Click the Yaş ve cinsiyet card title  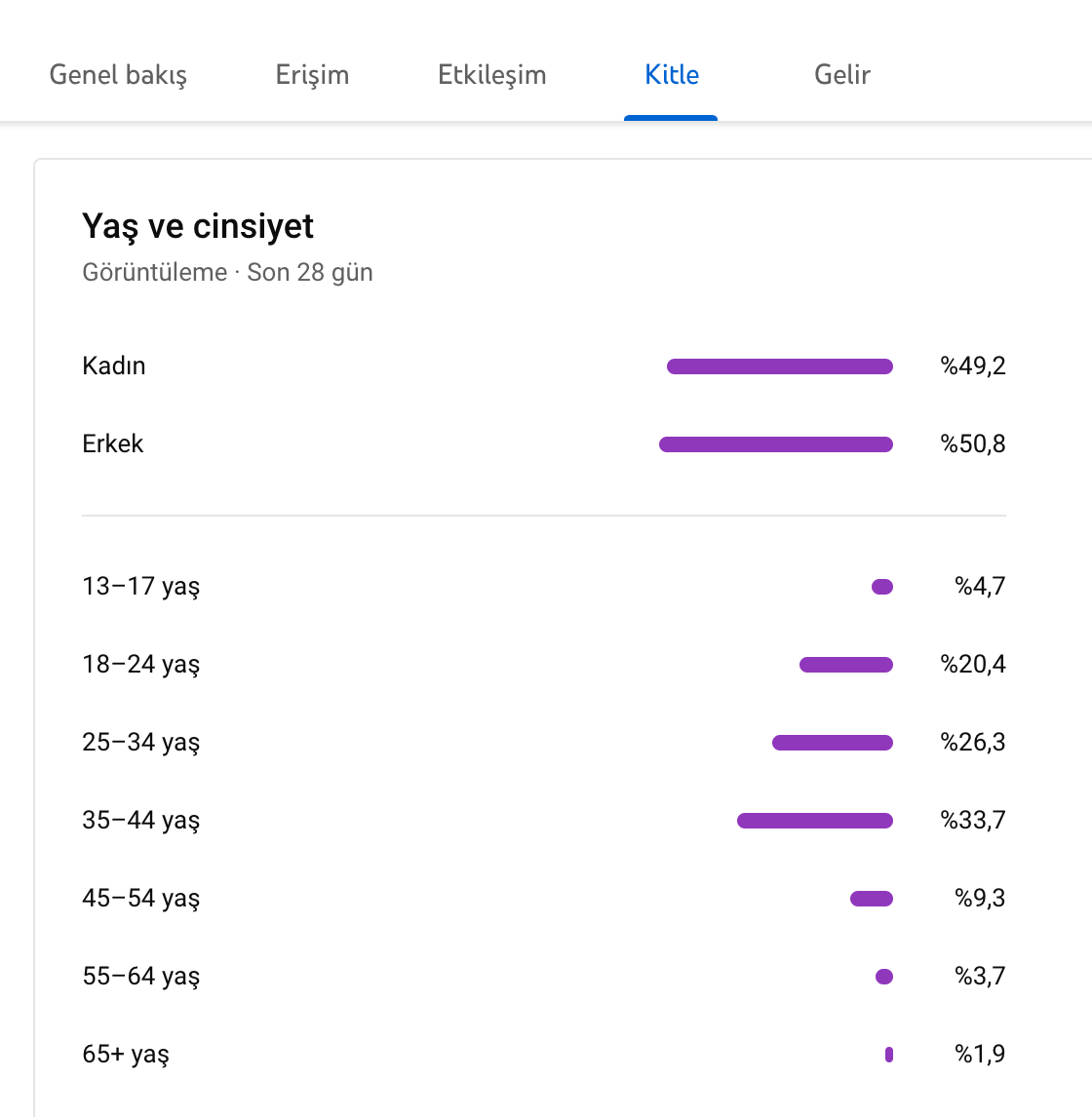pos(198,226)
